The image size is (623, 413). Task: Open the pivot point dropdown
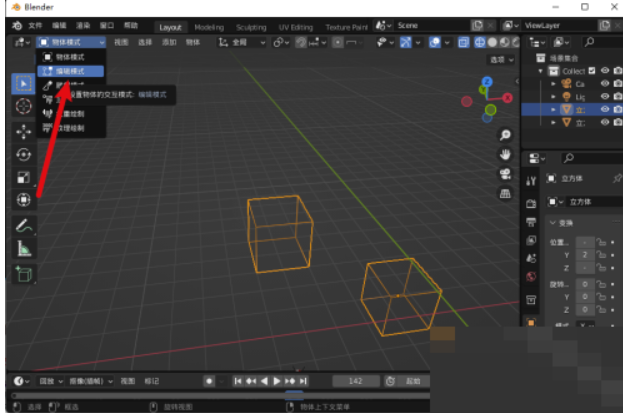281,42
